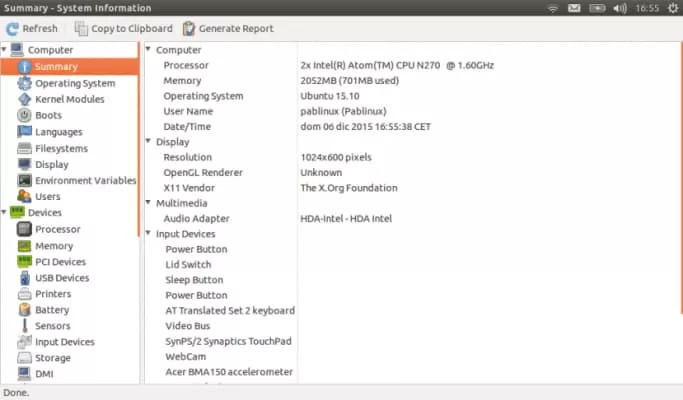Open the Operating System page
Screen dimensions: 683x400
point(74,83)
